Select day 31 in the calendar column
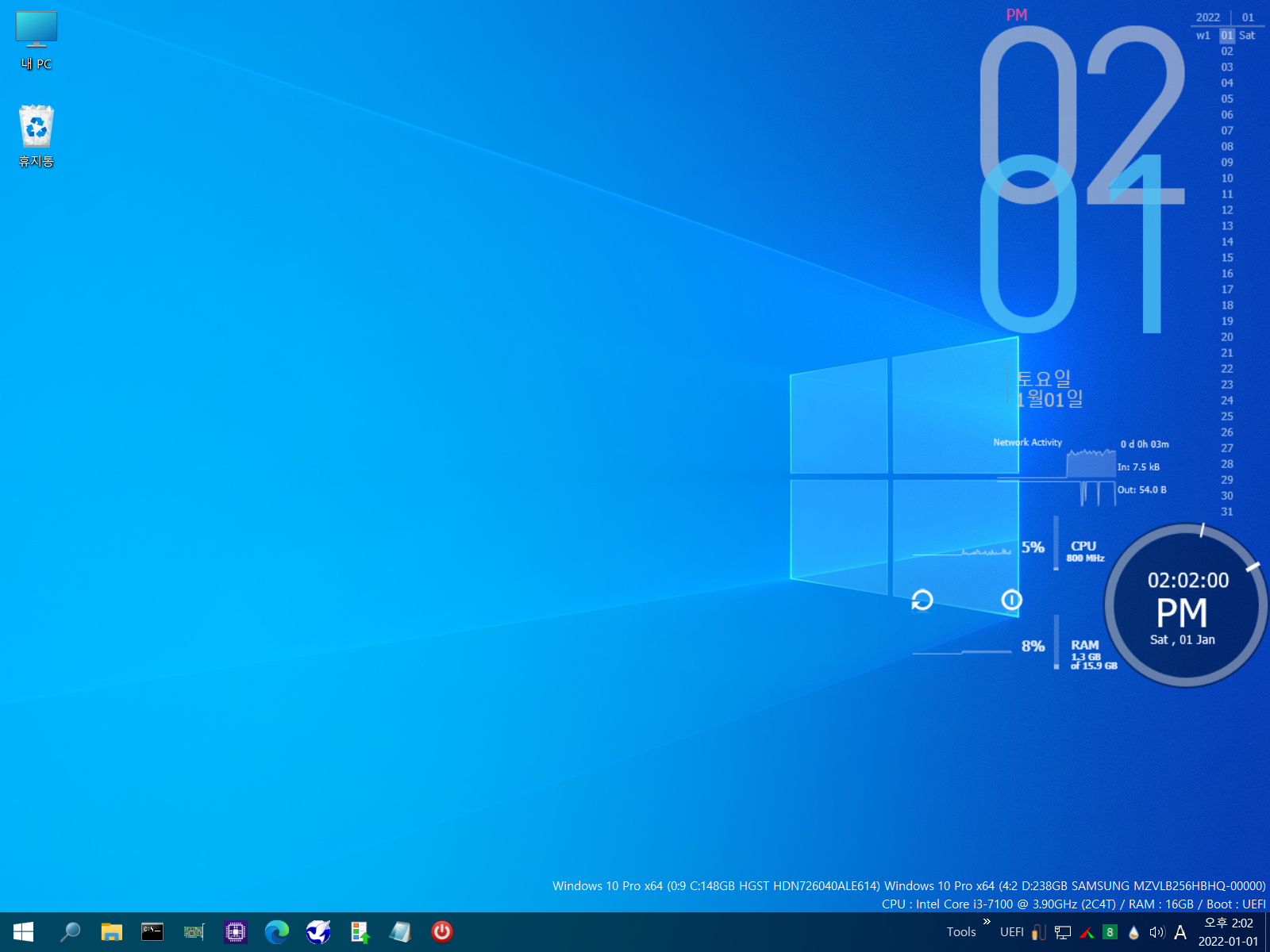 tap(1227, 511)
